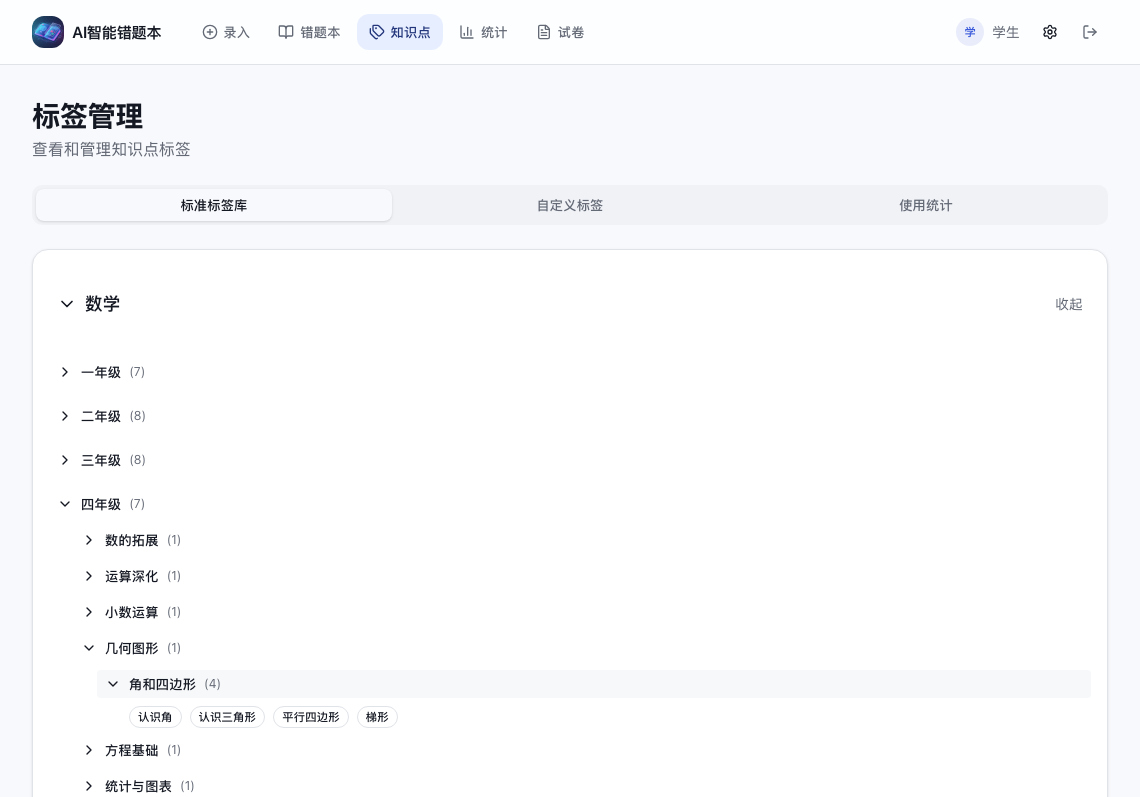Collapse the 几何图形 chevron

tap(89, 648)
